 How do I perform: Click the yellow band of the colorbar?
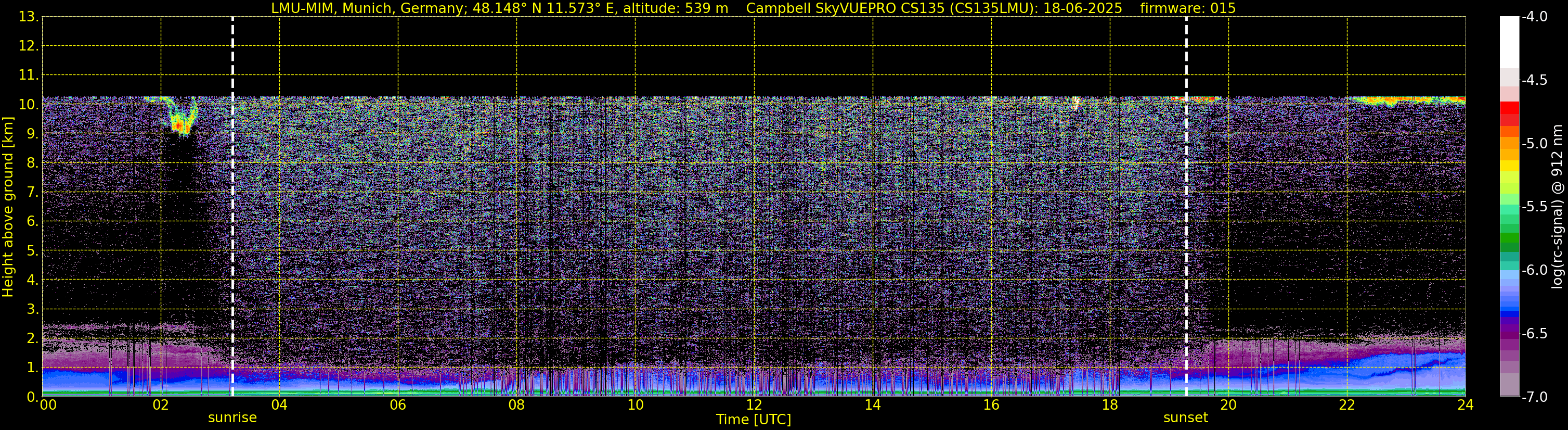pos(1510,166)
